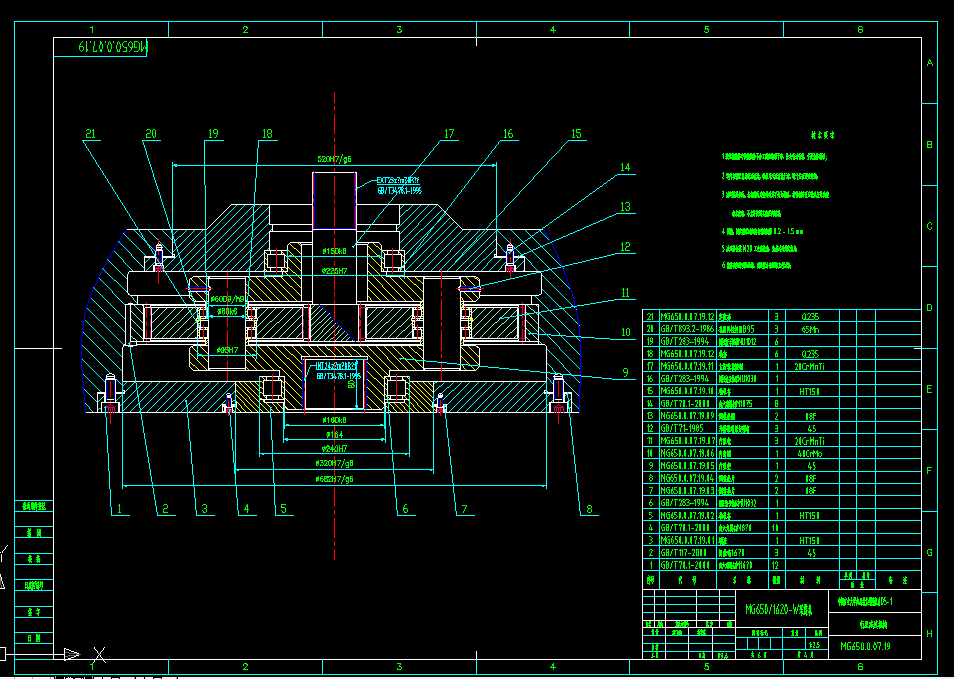Screen dimensions: 954x679
Task: Select callout number 7 below the assembly view
Action: (464, 509)
